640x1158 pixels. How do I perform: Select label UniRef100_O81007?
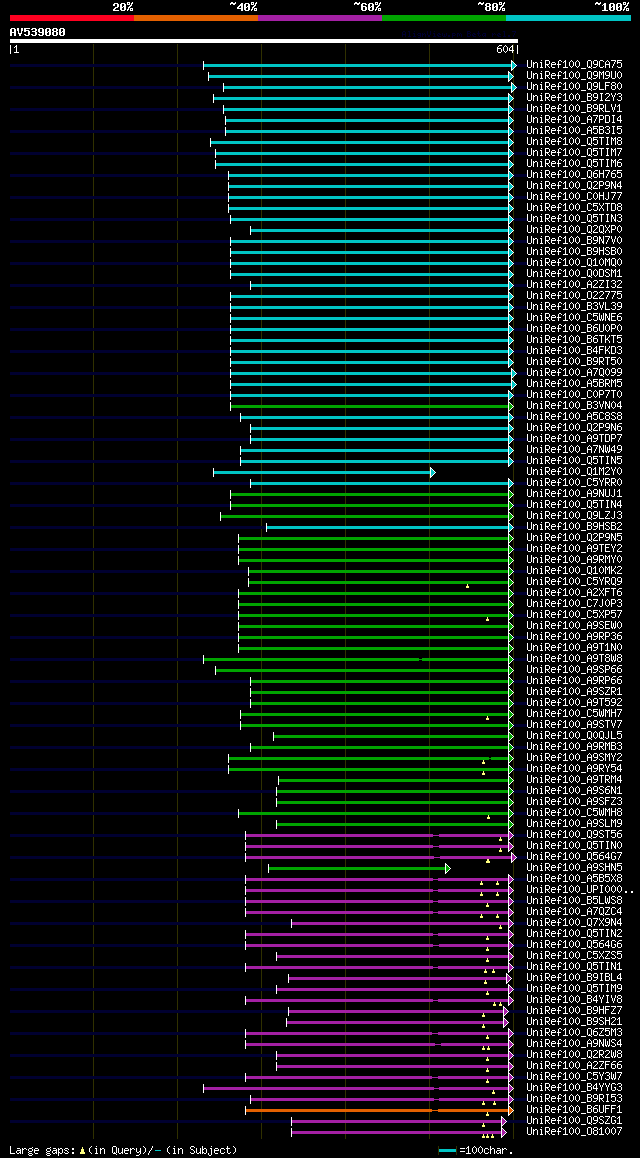pos(574,1132)
